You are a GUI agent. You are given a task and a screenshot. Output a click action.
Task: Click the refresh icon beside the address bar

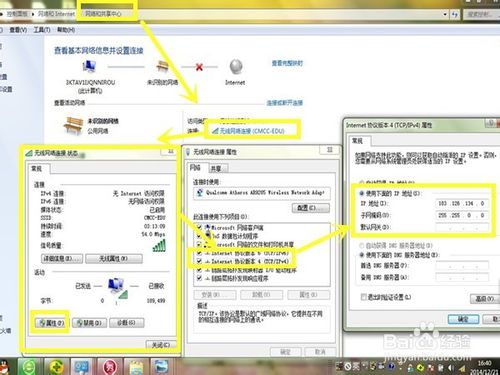click(x=455, y=14)
